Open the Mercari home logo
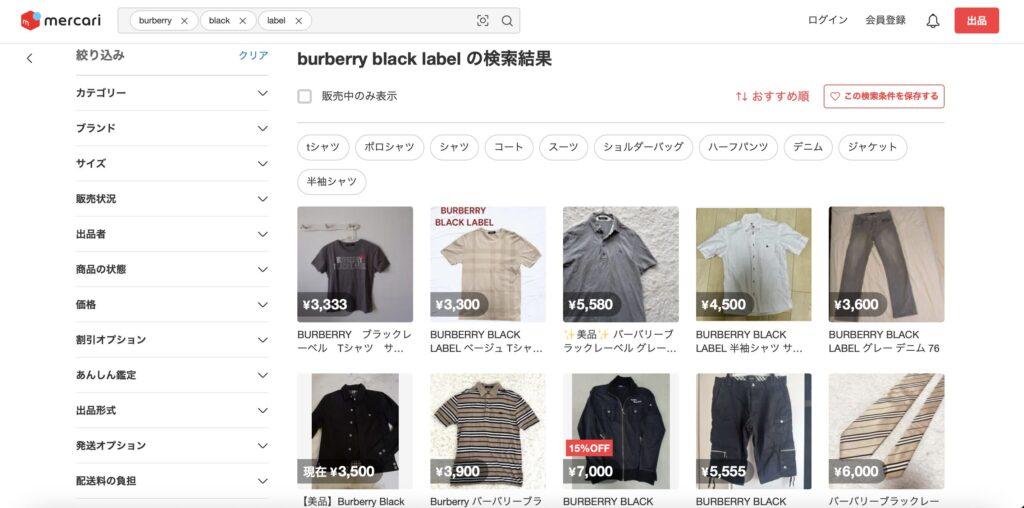Viewport: 1024px width, 508px height. 61,20
